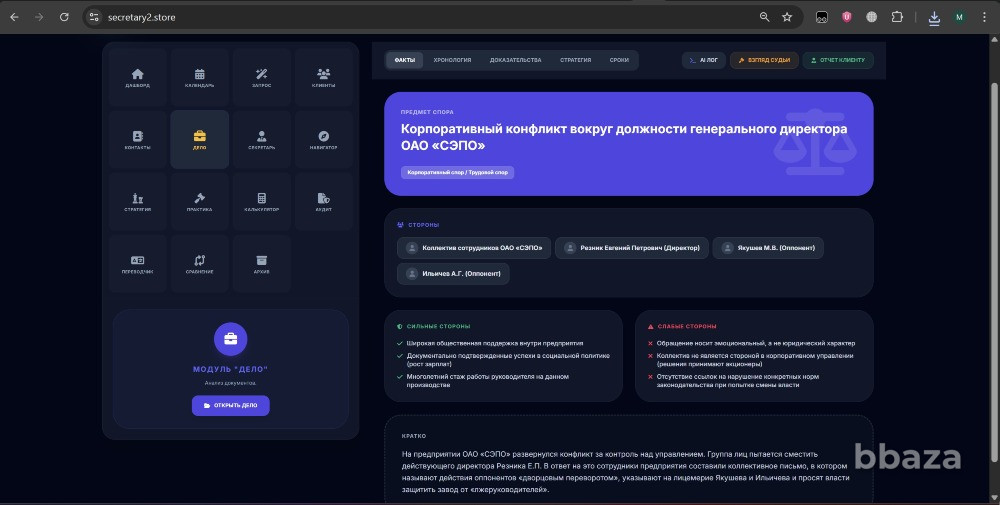Click the page vertical scrollbar
The height and width of the screenshot is (505, 1000).
[994, 271]
